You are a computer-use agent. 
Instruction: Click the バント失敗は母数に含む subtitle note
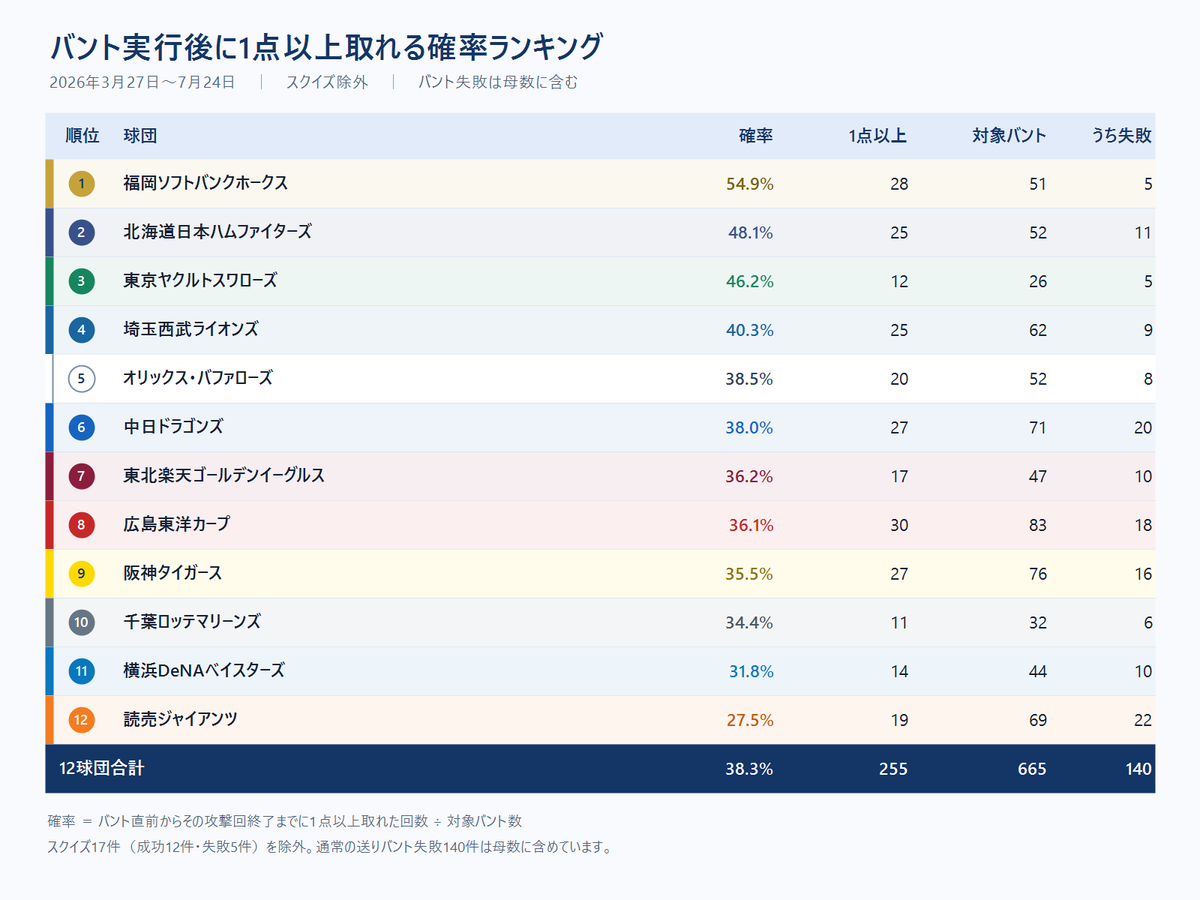[x=498, y=83]
